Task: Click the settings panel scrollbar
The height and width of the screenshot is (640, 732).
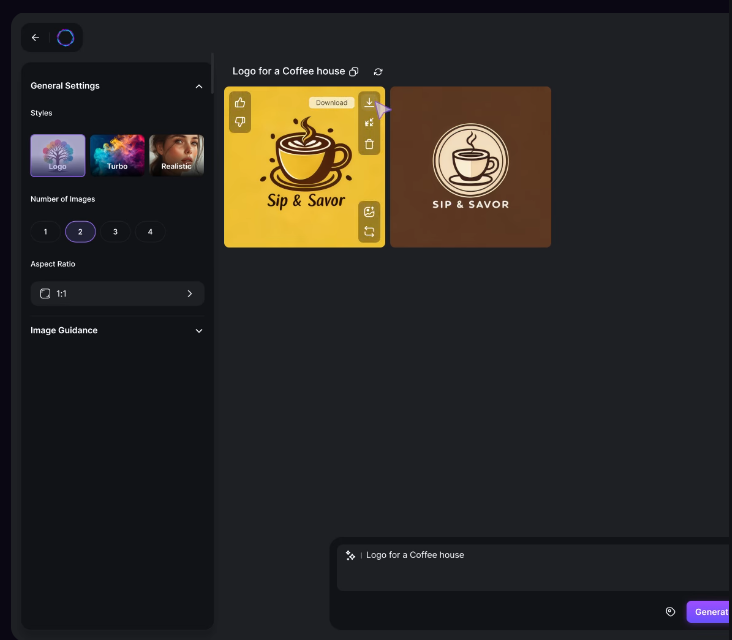Action: pyautogui.click(x=212, y=74)
